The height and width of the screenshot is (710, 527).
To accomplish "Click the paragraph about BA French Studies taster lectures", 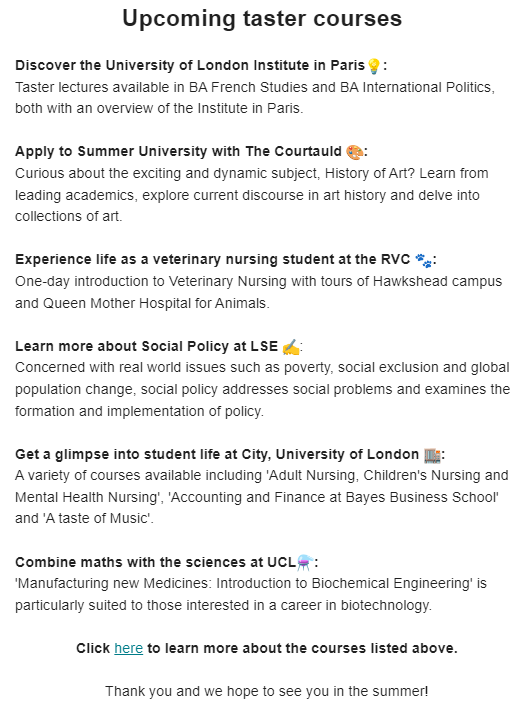I will [x=255, y=98].
